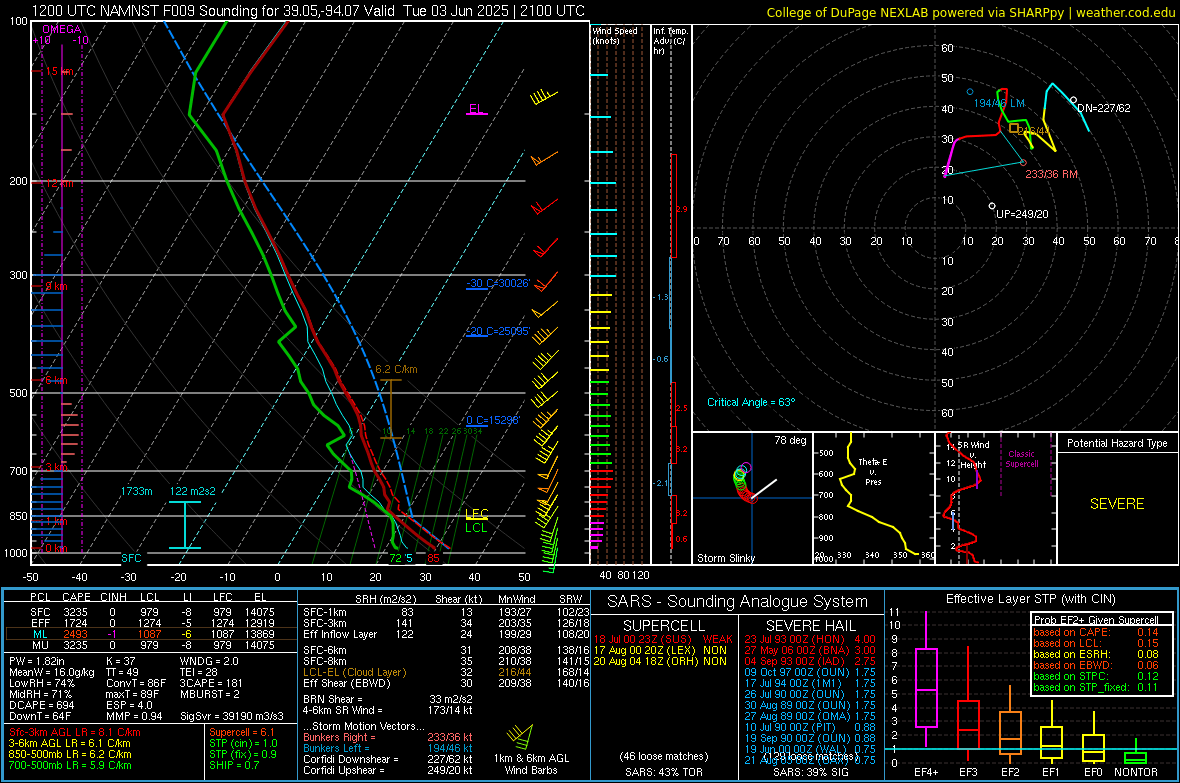Click the "SFC-1km" shear table row

click(x=446, y=612)
